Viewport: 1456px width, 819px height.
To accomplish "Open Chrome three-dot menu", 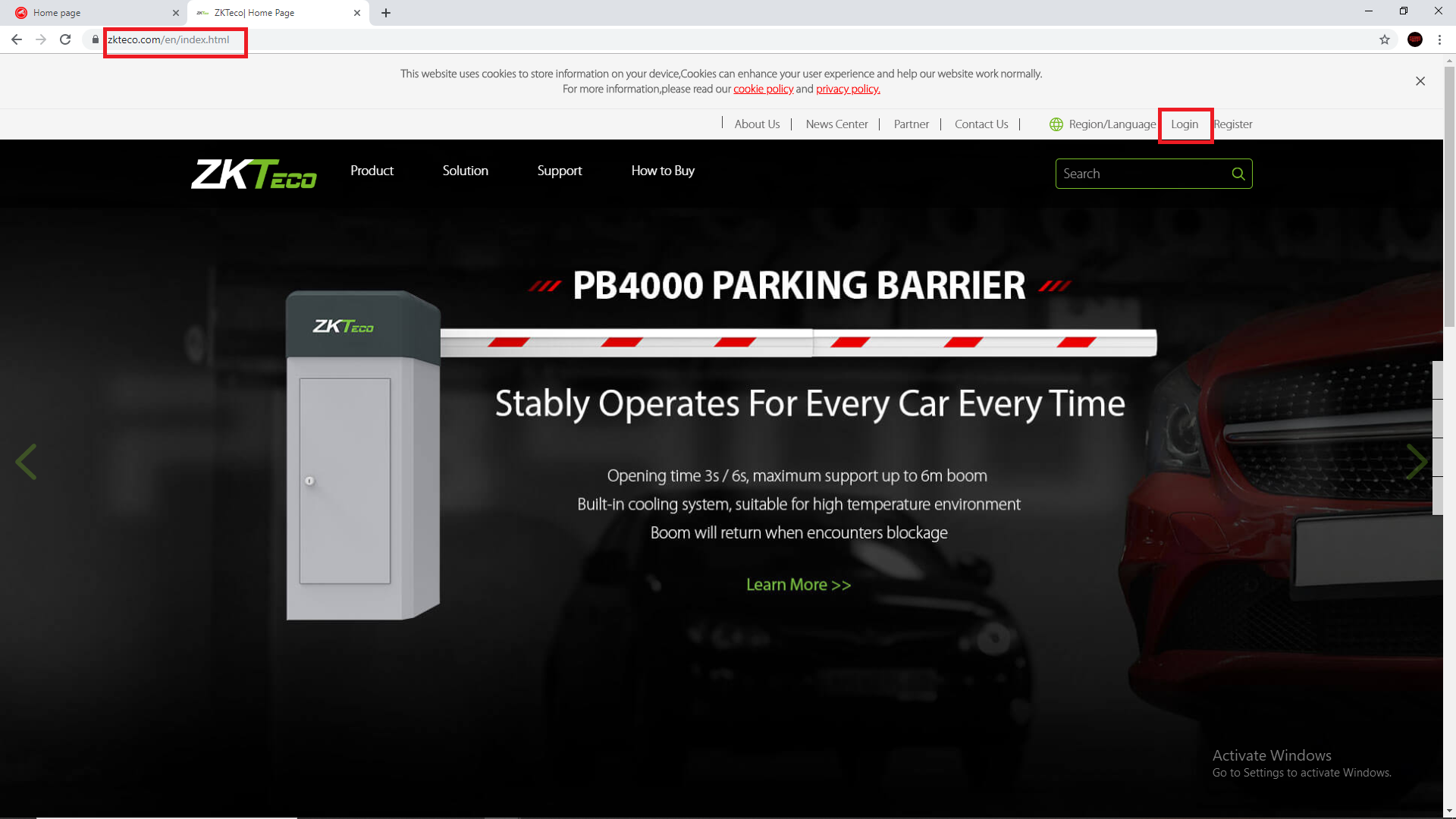I will [1439, 39].
